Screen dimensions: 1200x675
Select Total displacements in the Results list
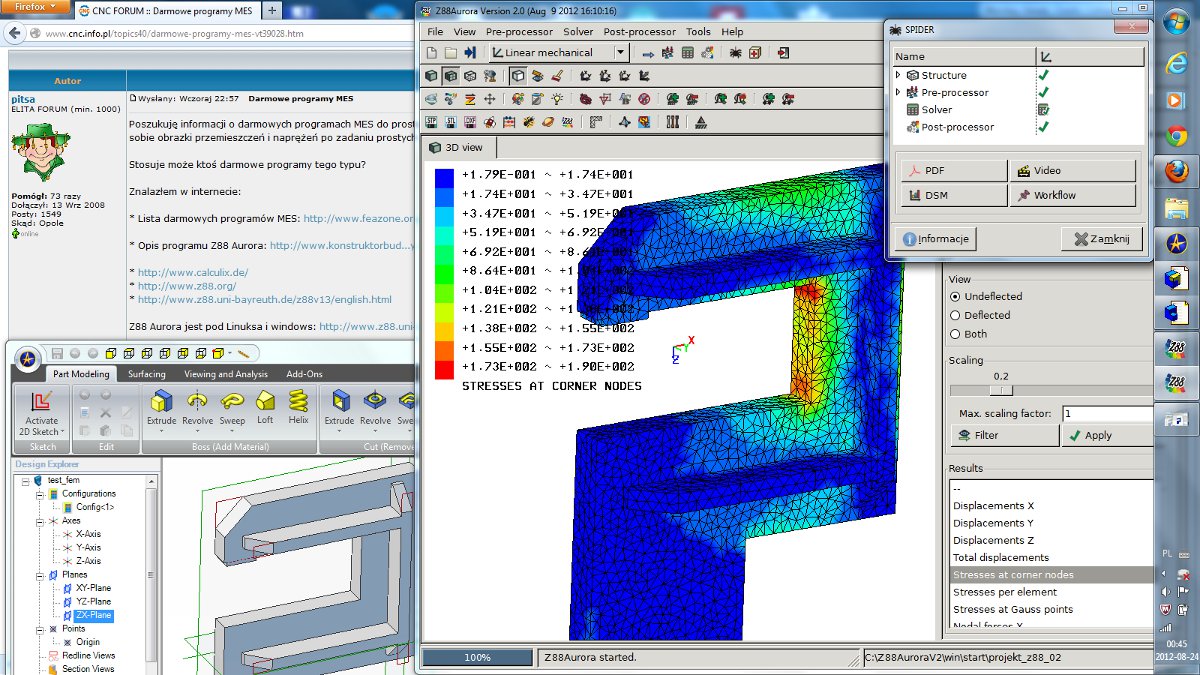[1050, 558]
